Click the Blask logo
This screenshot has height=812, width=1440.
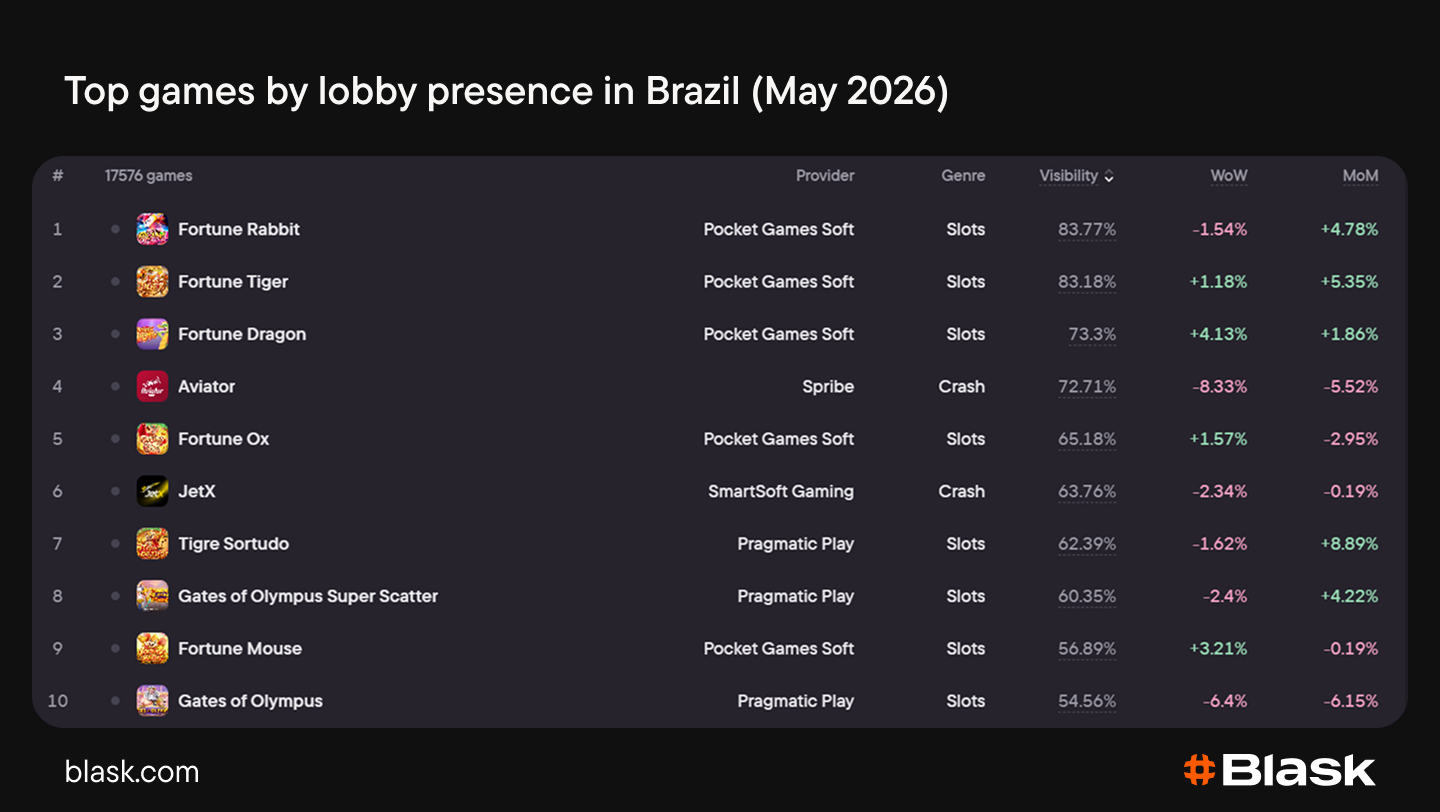1279,770
